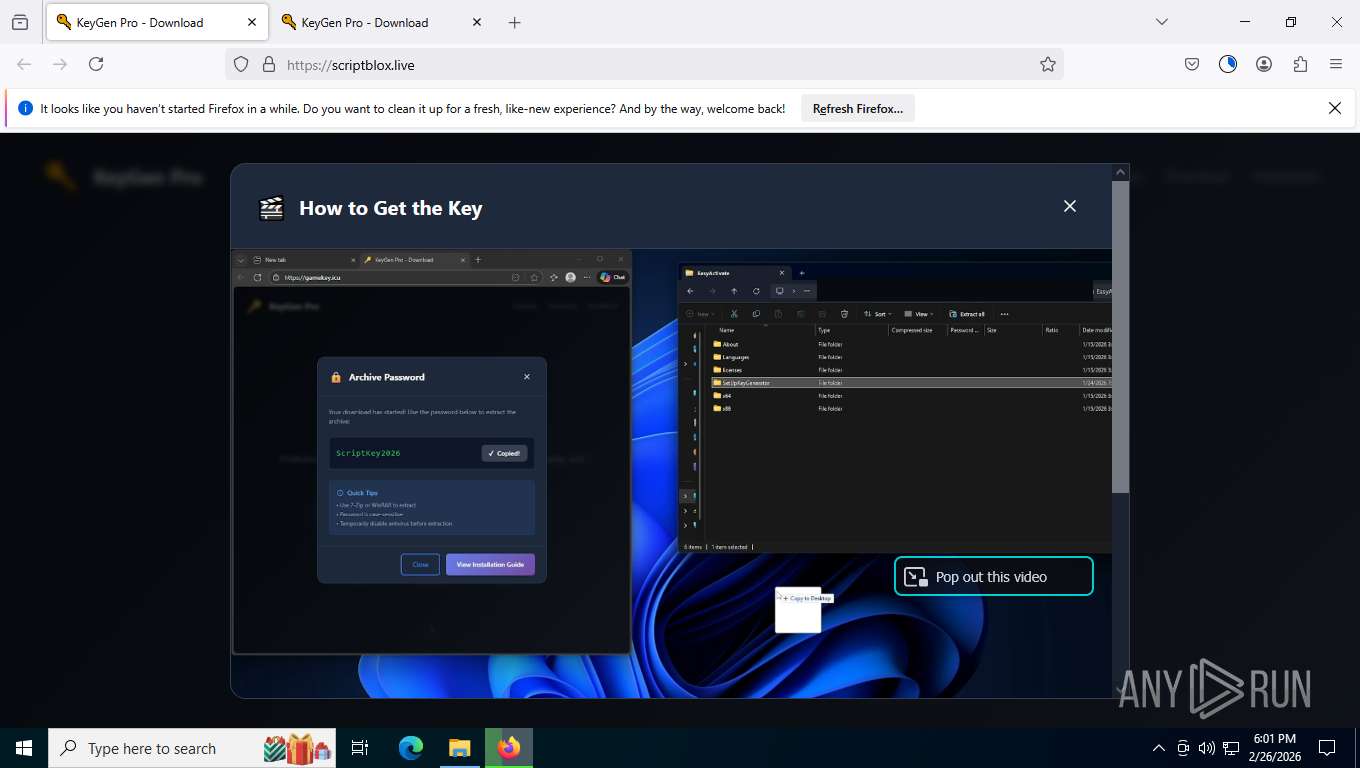
Task: Open the list all tabs dropdown
Action: point(1162,22)
